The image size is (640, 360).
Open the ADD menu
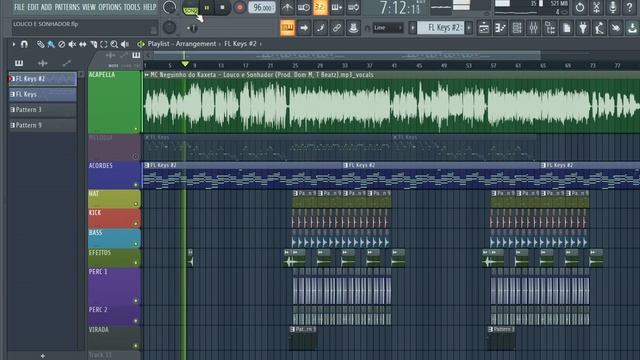click(47, 7)
